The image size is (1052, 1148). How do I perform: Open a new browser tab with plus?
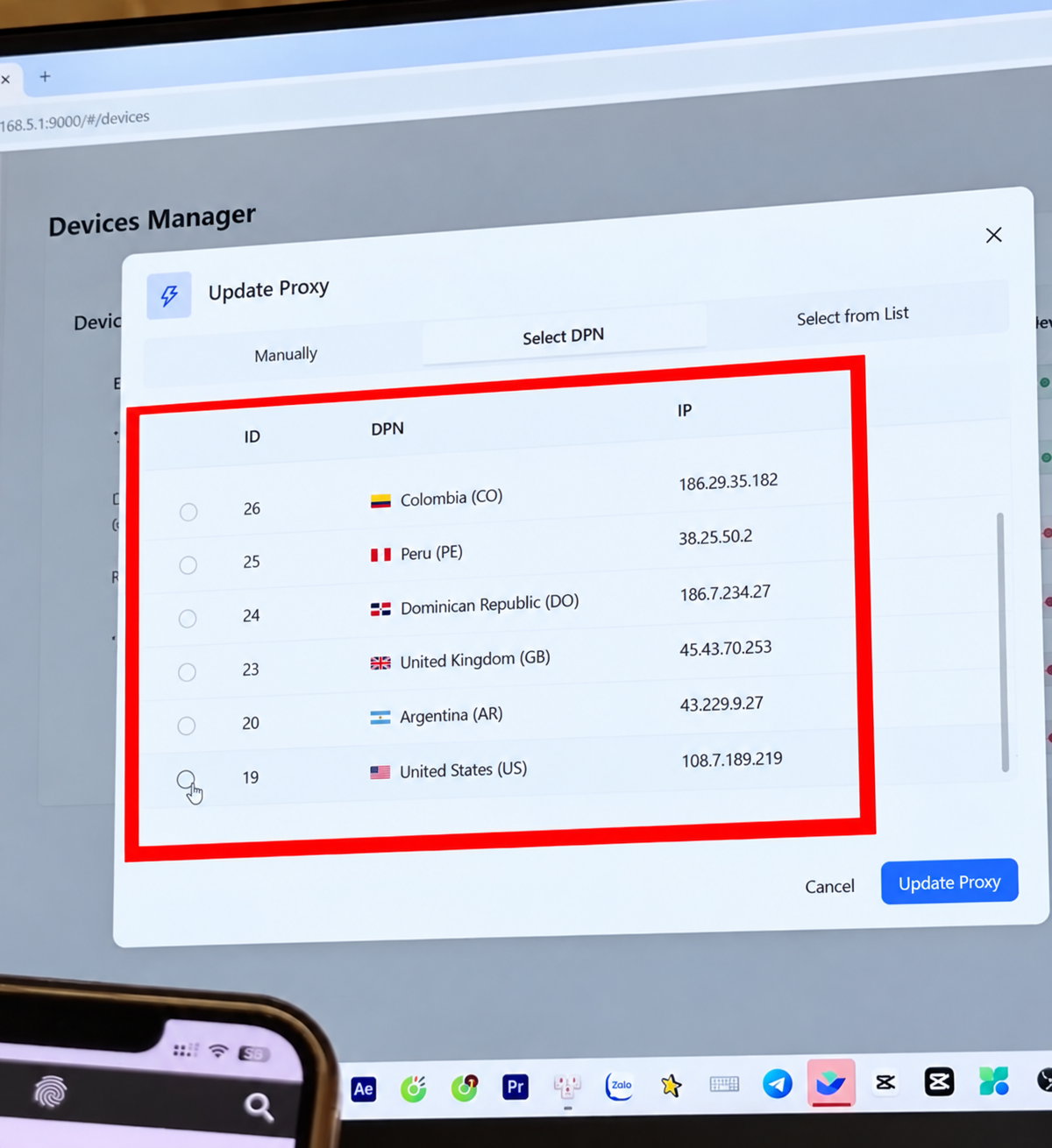pyautogui.click(x=45, y=77)
